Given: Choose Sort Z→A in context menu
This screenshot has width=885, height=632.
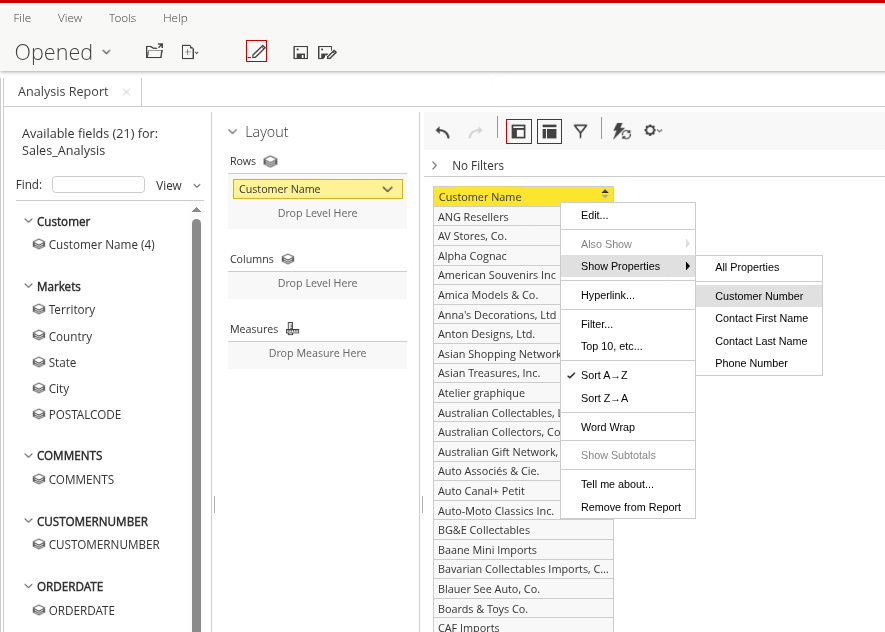Looking at the screenshot, I should coord(604,398).
